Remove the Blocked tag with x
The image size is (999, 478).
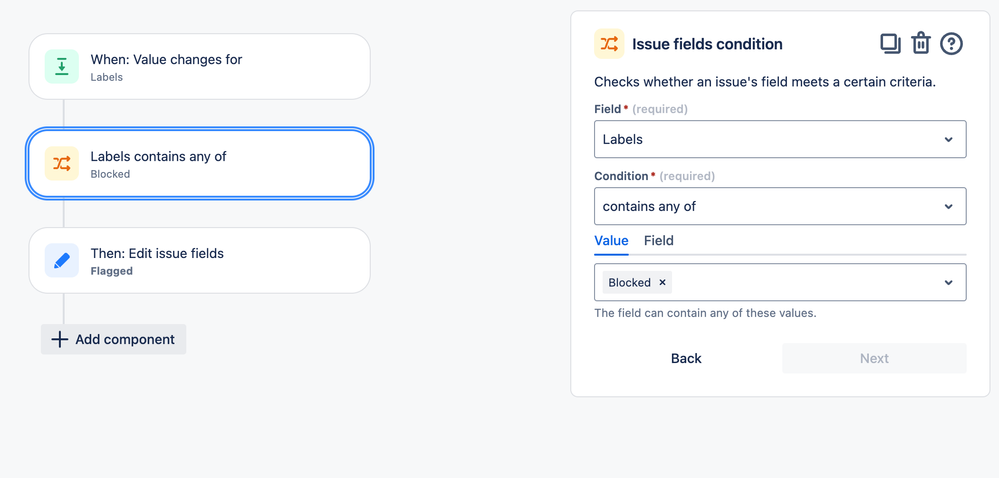click(x=662, y=282)
